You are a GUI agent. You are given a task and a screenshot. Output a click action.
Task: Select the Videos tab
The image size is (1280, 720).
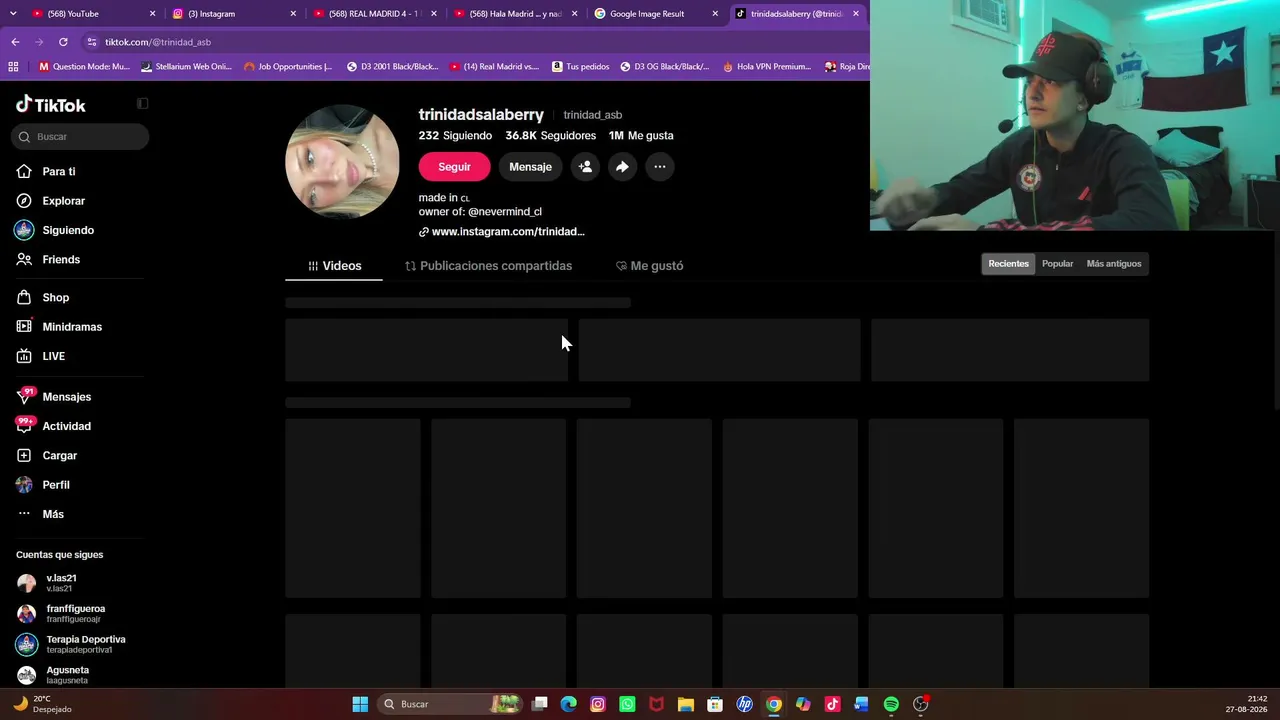(334, 266)
